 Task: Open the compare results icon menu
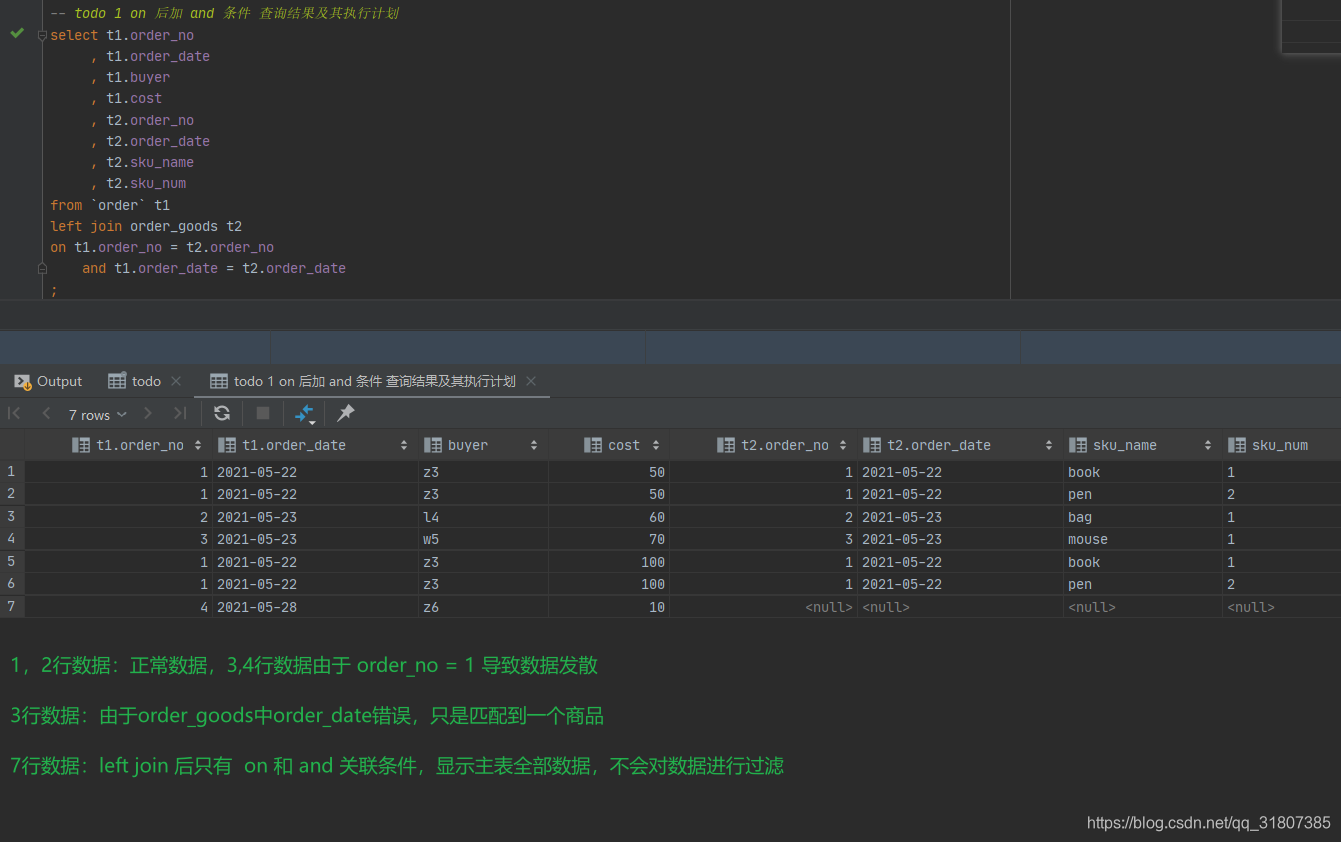(x=305, y=414)
